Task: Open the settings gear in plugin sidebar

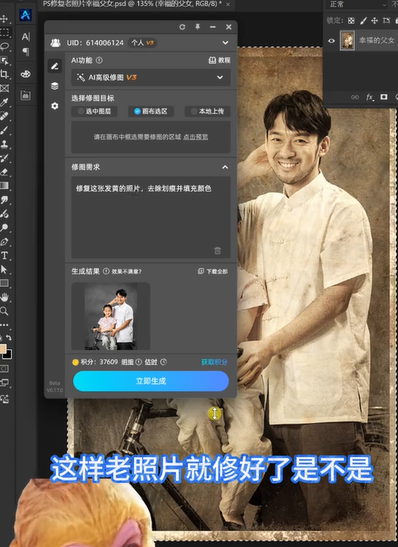Action: pos(55,106)
